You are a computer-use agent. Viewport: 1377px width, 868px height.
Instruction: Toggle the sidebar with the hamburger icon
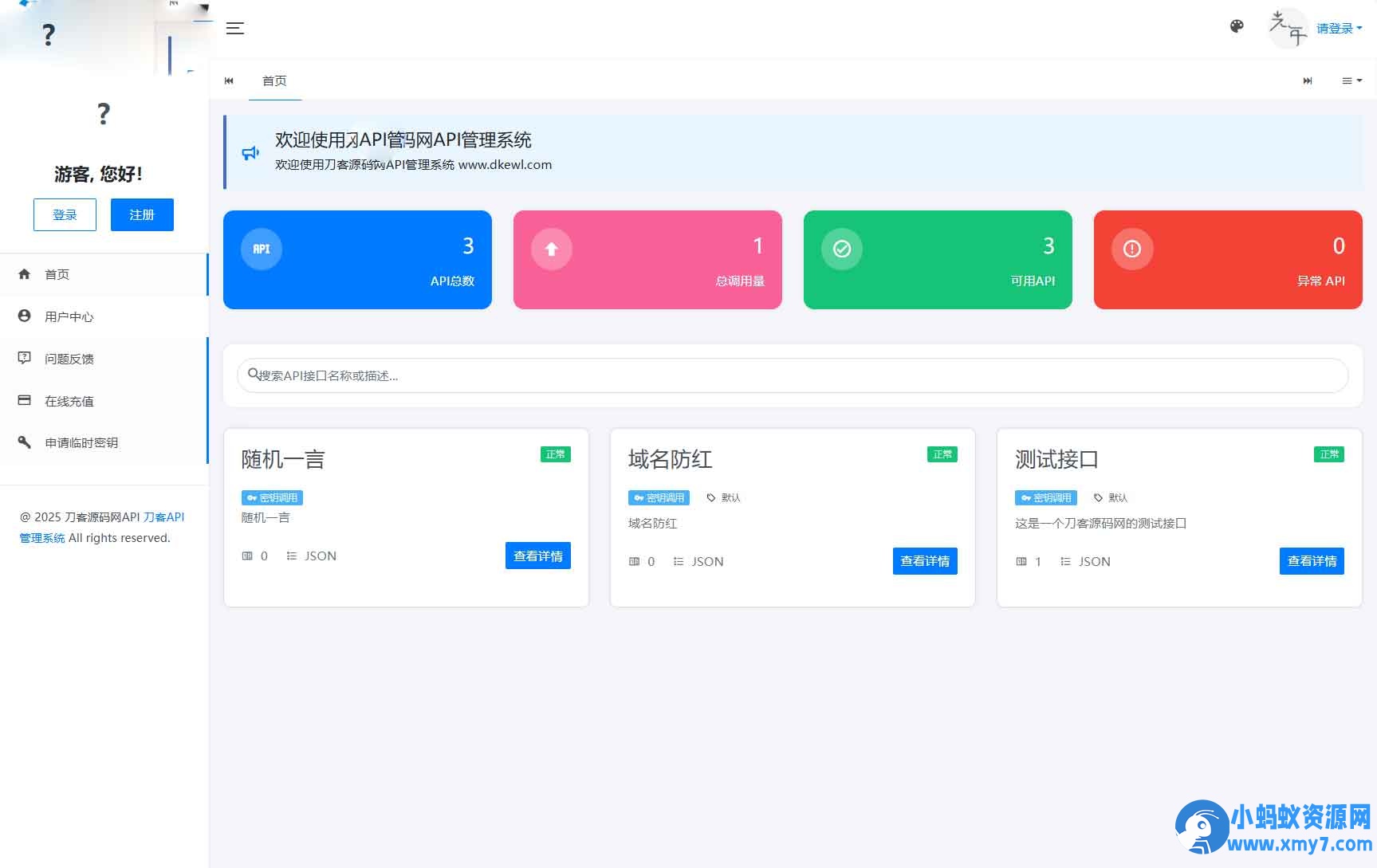[235, 29]
